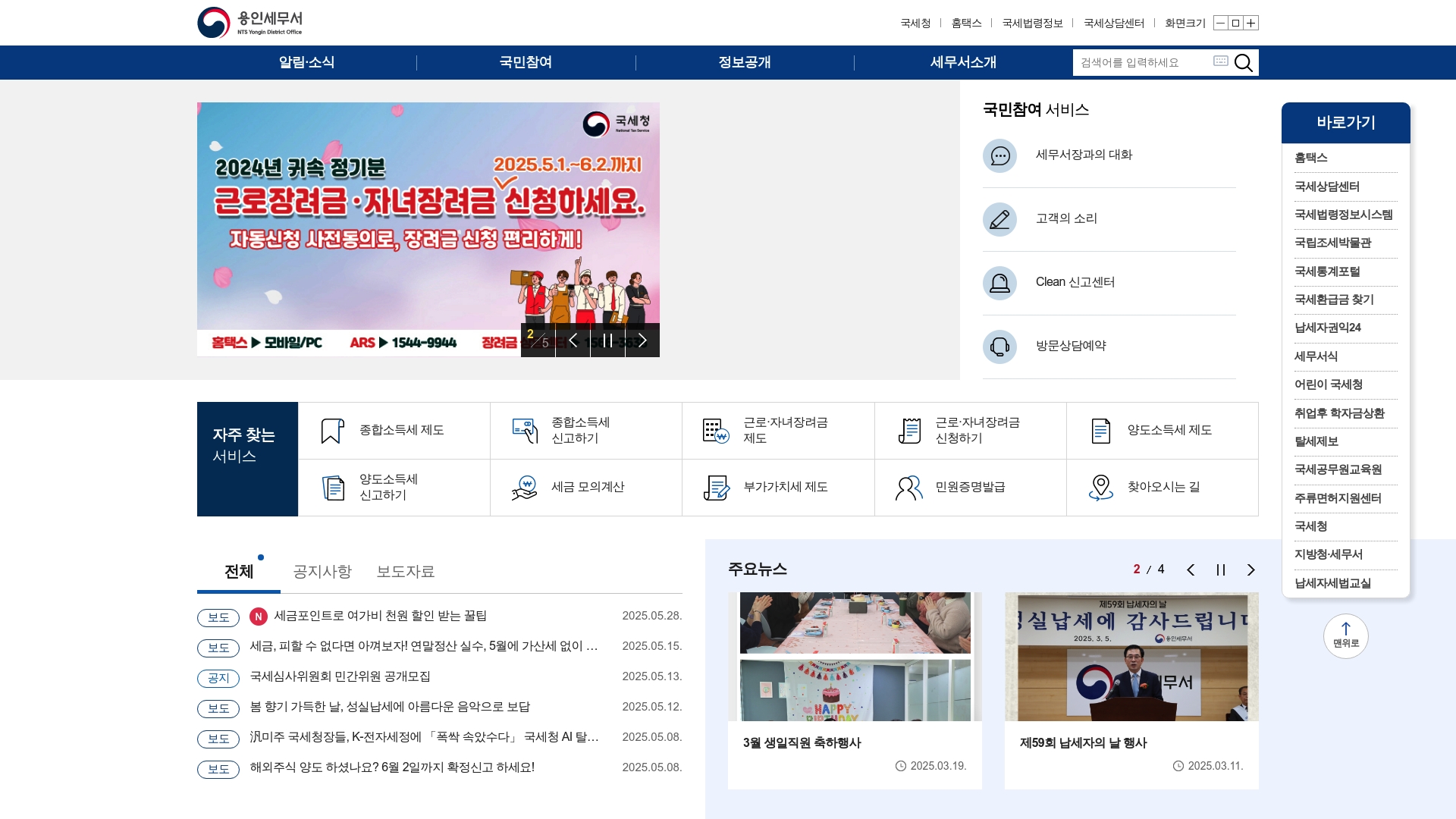1456x819 pixels.
Task: Open 어린이 국세청 shortcut link
Action: 1328,384
